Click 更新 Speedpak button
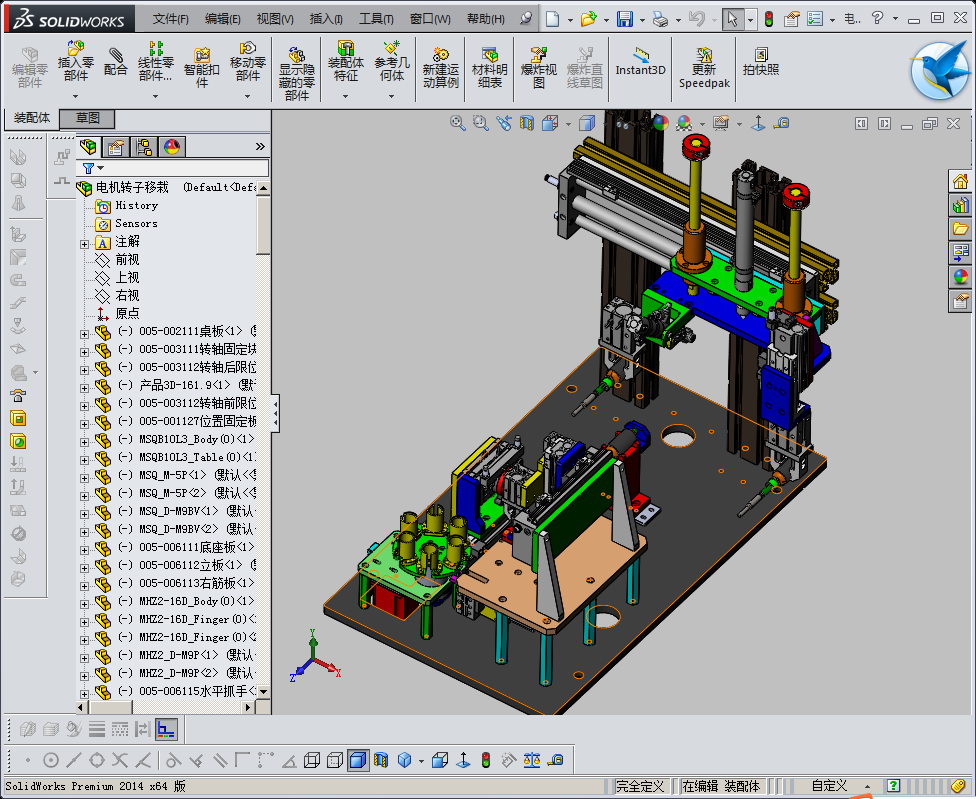The height and width of the screenshot is (799, 976). [x=704, y=67]
